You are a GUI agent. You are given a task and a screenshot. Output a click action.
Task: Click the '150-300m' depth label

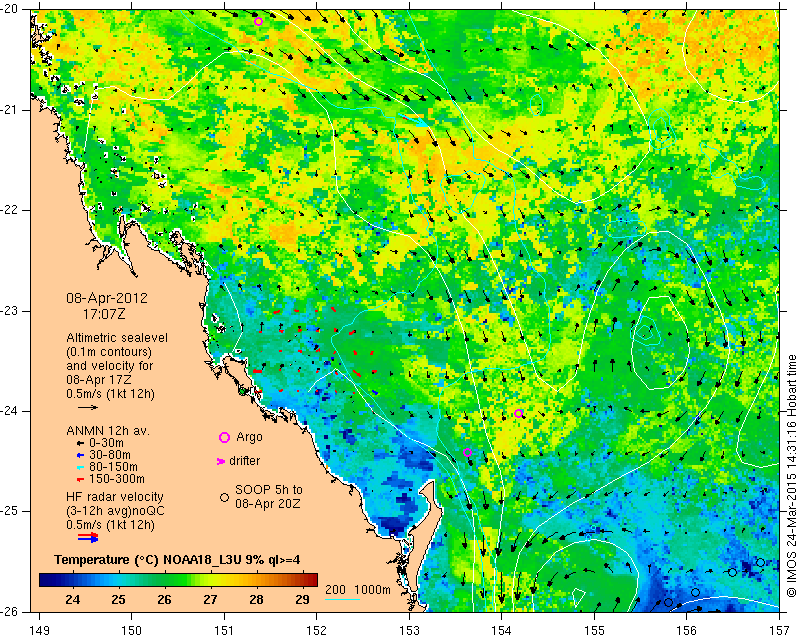tap(117, 479)
